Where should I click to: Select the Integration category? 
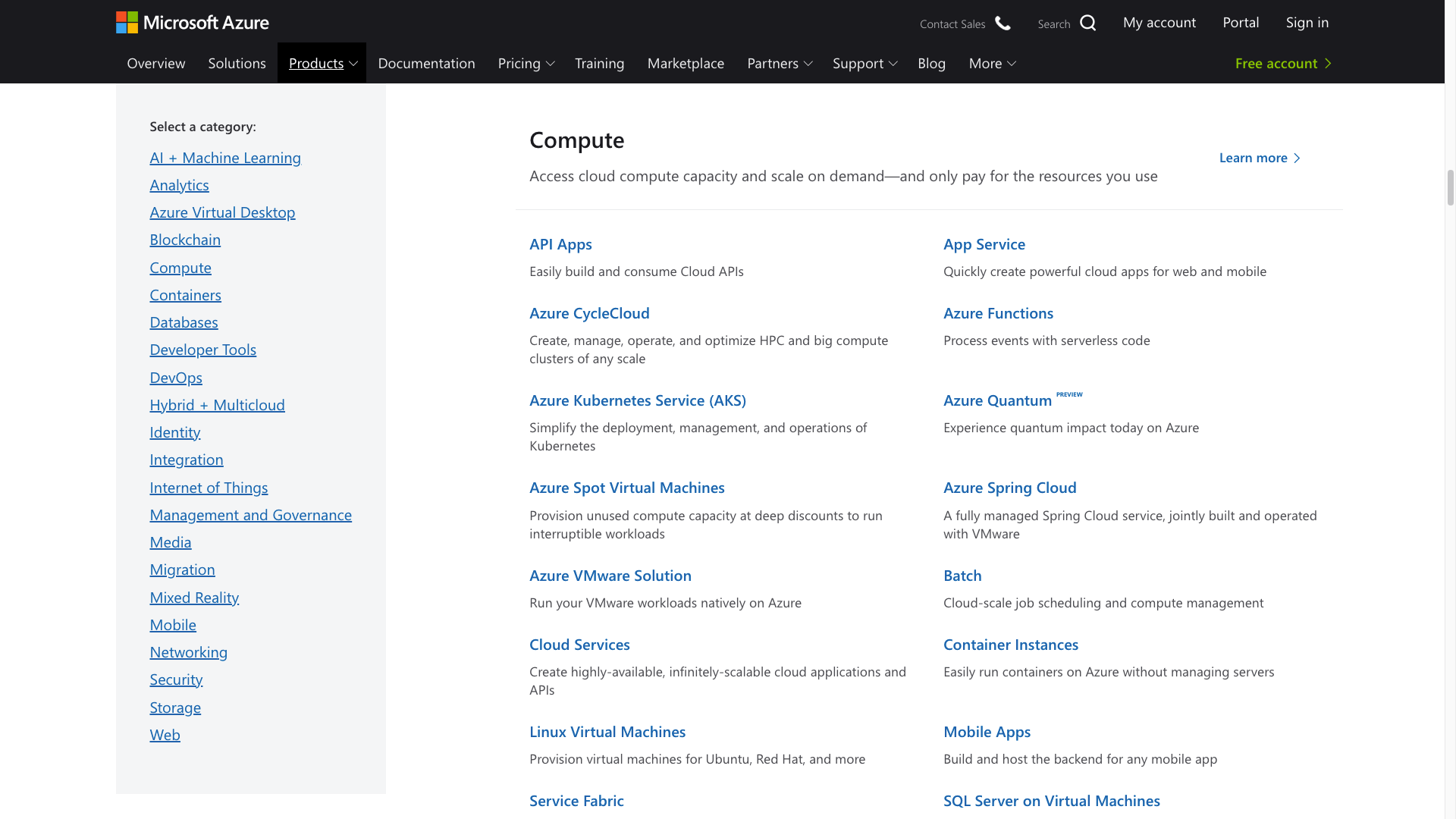click(x=187, y=460)
